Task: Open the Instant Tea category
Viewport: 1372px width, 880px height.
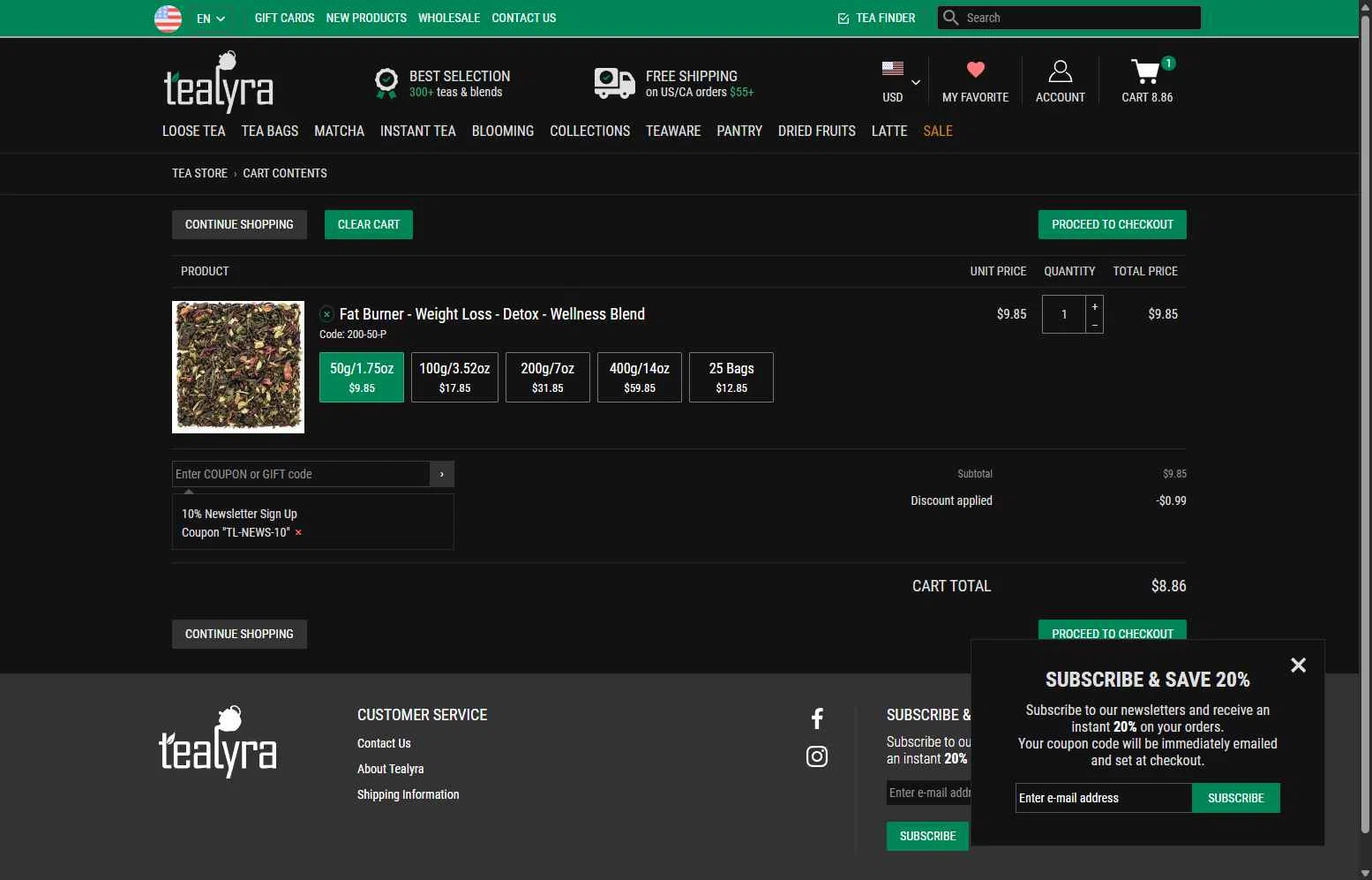Action: tap(417, 131)
